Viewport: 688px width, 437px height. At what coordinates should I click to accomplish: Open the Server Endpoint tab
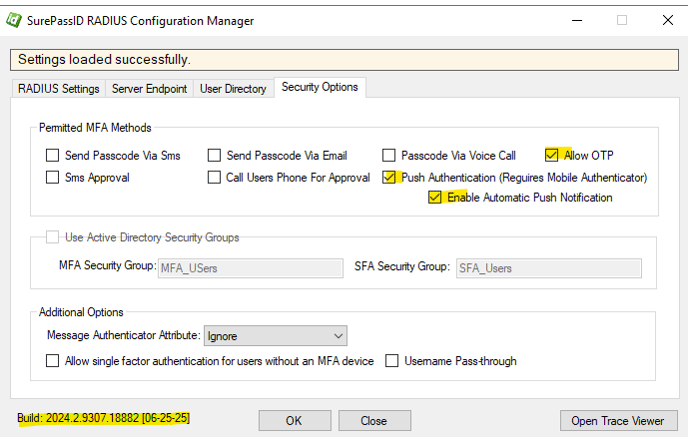click(149, 89)
